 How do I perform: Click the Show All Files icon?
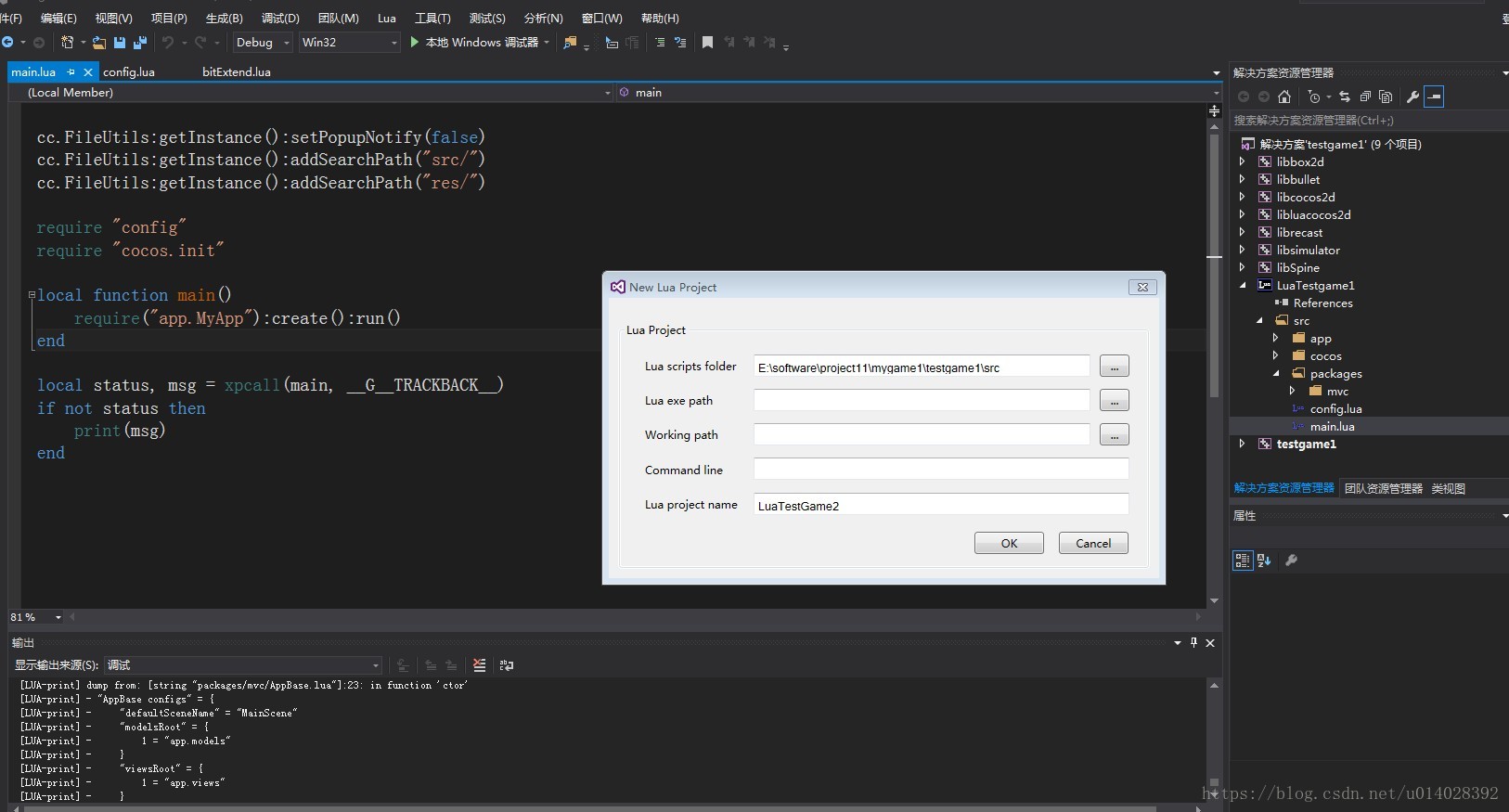(1386, 97)
